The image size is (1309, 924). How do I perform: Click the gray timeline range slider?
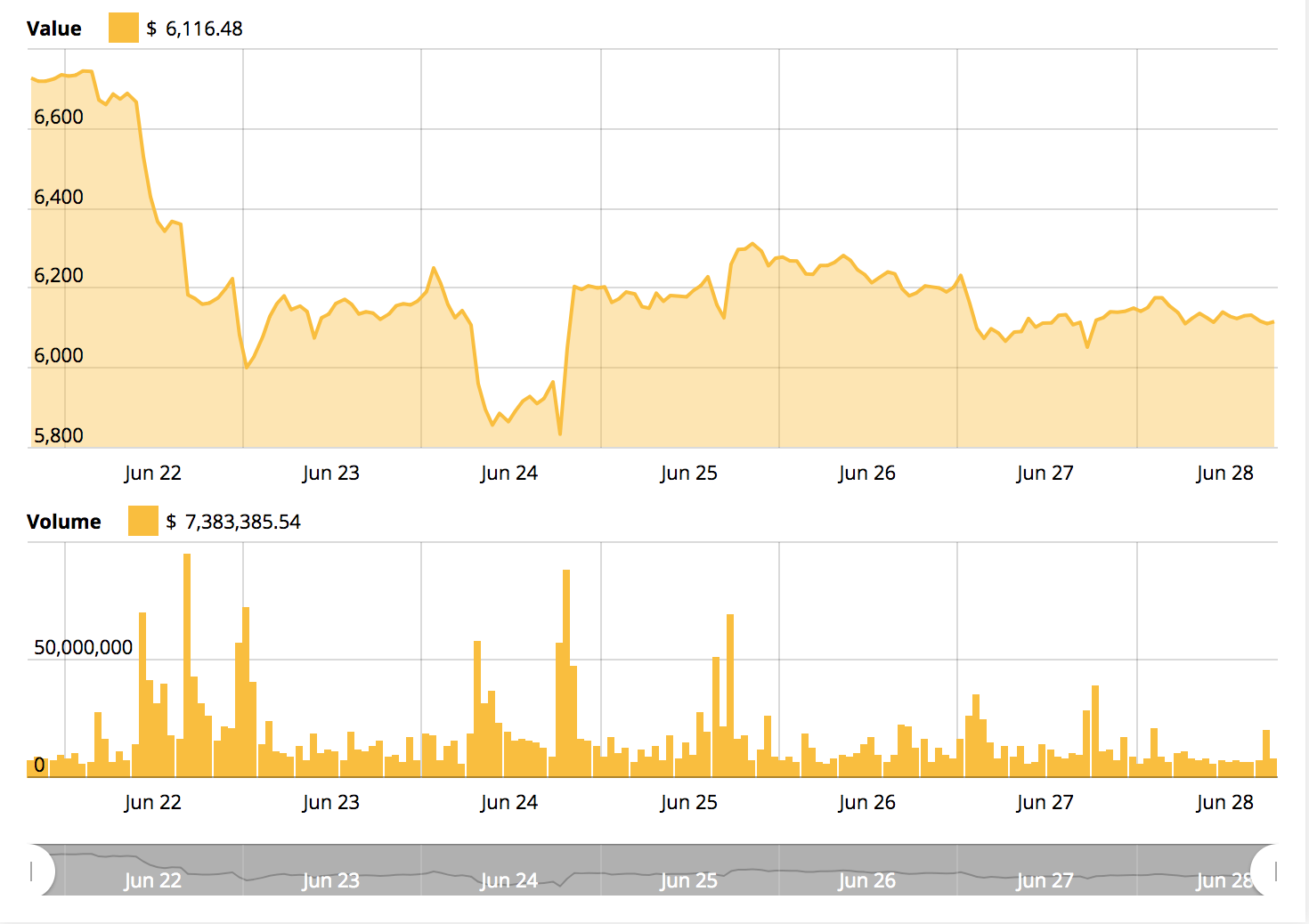pyautogui.click(x=654, y=872)
